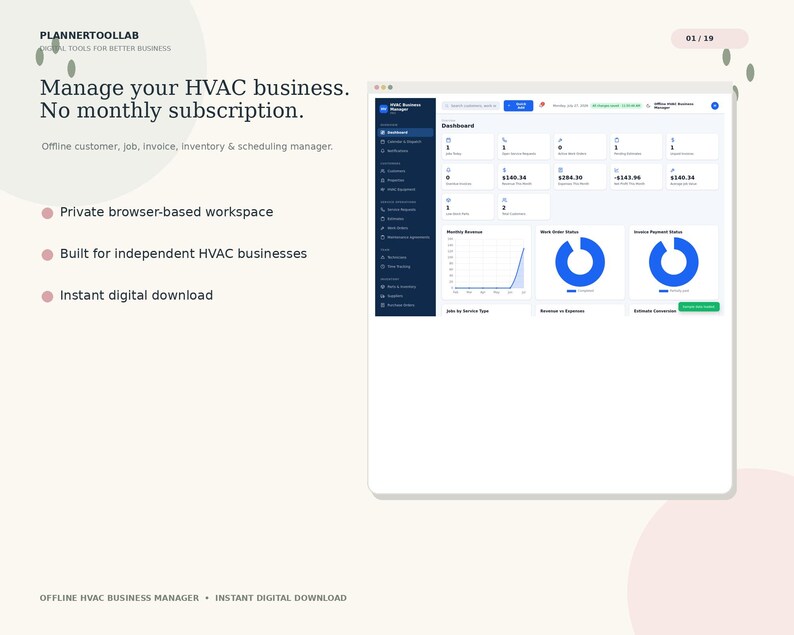The height and width of the screenshot is (635, 794).
Task: Open the Customers sidebar section
Action: (x=405, y=171)
